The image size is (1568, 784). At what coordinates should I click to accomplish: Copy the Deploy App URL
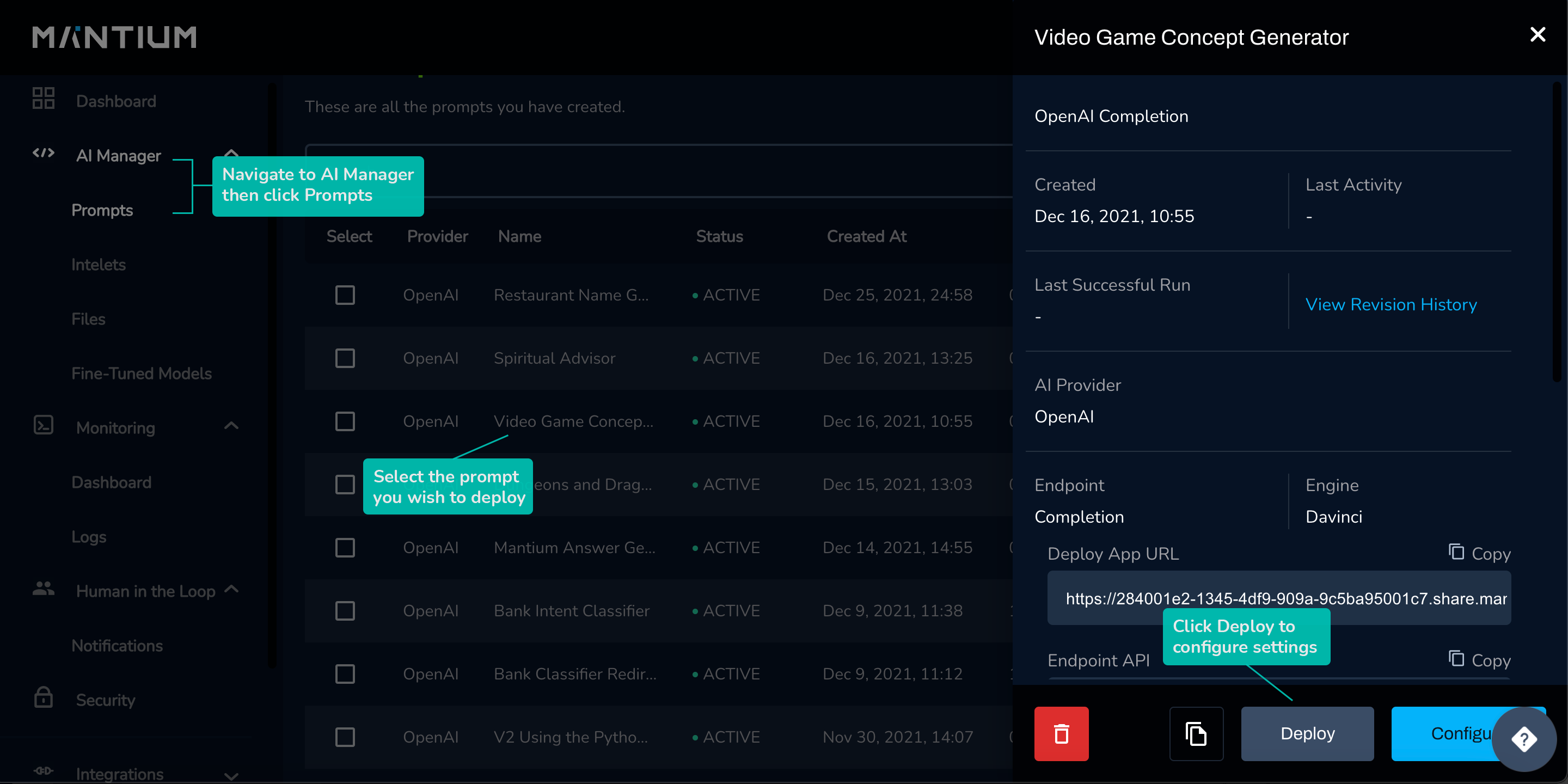(1479, 553)
